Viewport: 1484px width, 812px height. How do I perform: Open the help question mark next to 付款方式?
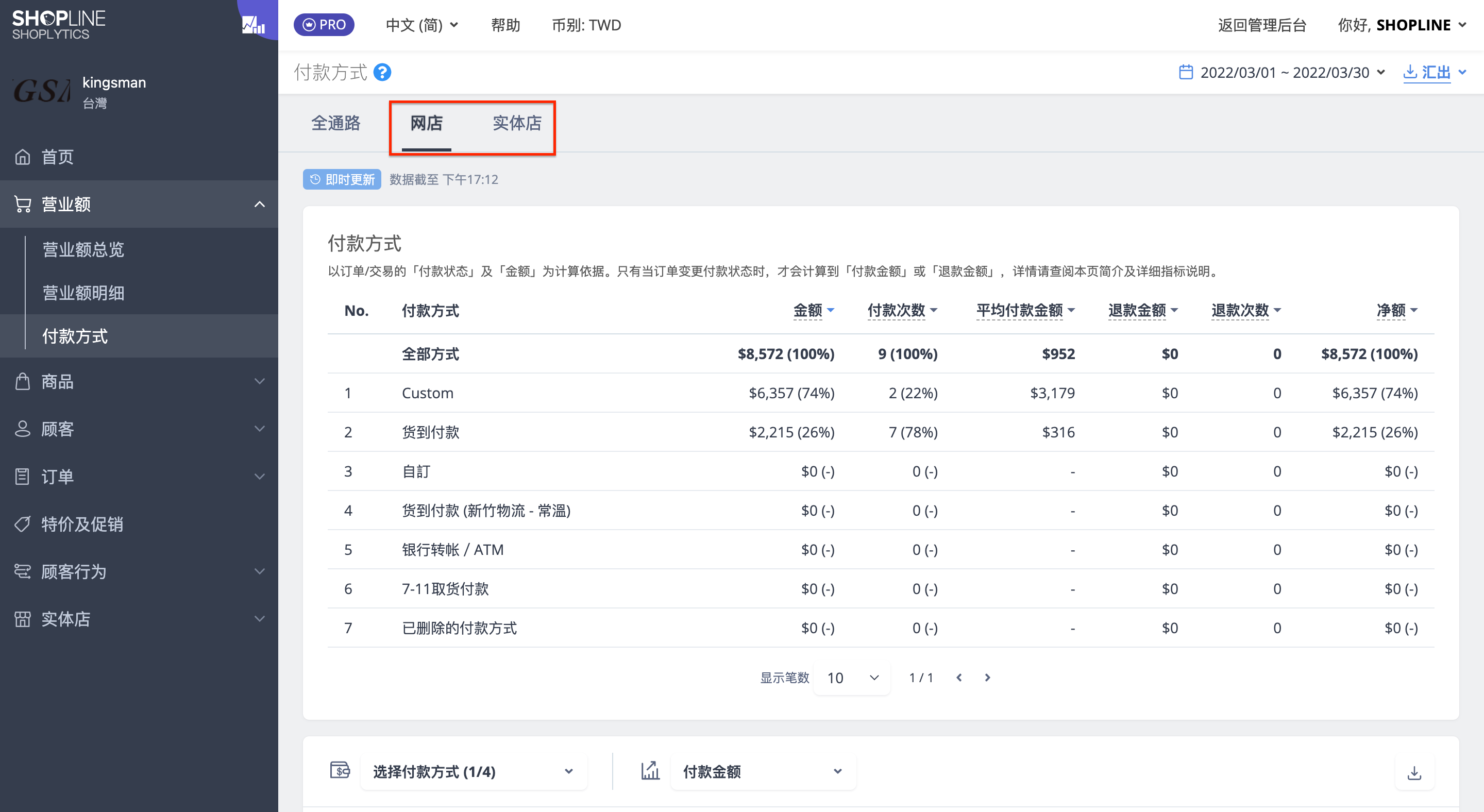[382, 73]
